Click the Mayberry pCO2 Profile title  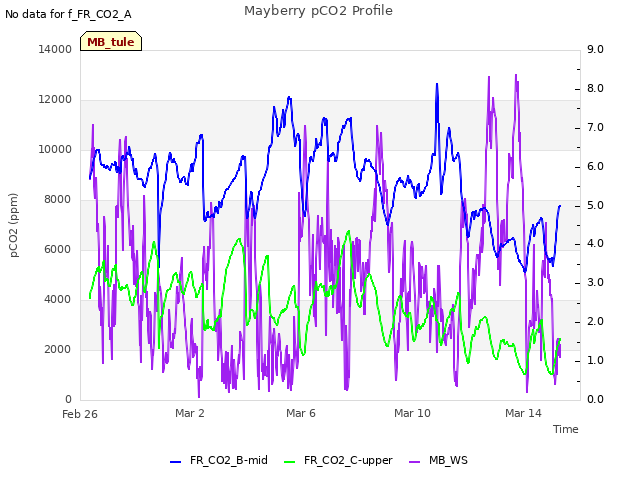pos(318,11)
